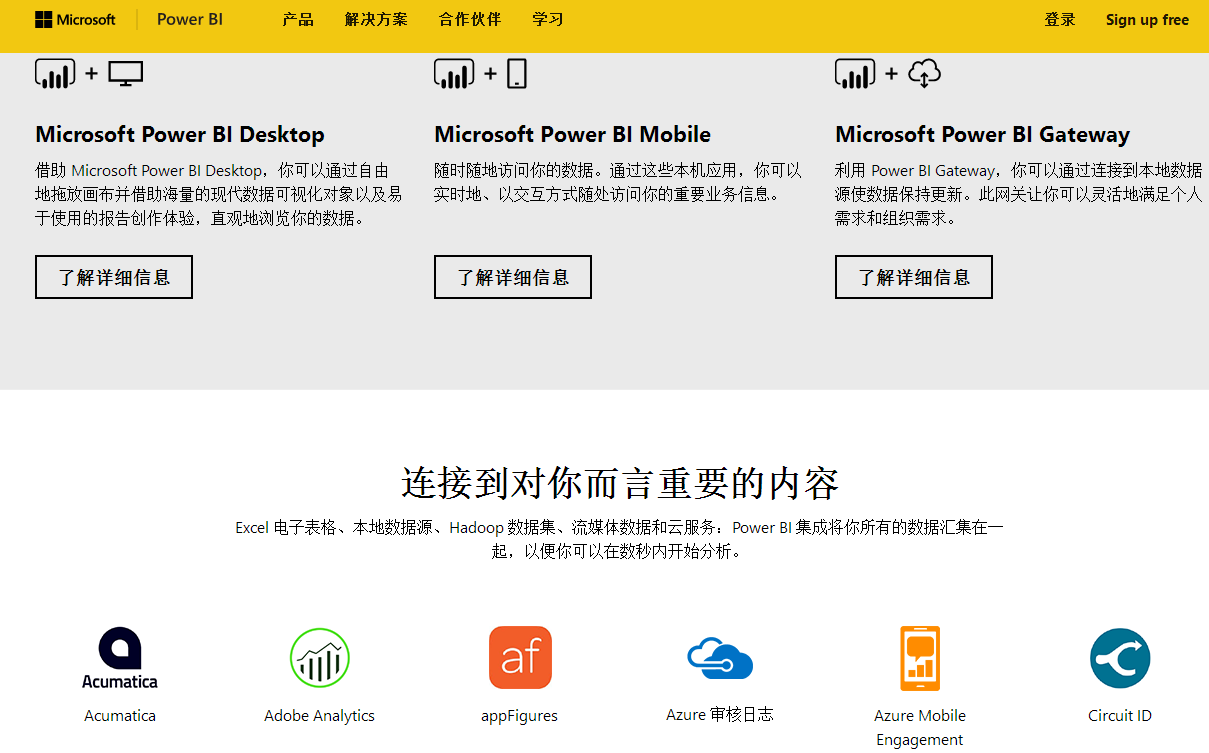Viewport: 1209px width, 753px height.
Task: Click the 连接到对你而言重要的内容 heading
Action: [x=620, y=483]
